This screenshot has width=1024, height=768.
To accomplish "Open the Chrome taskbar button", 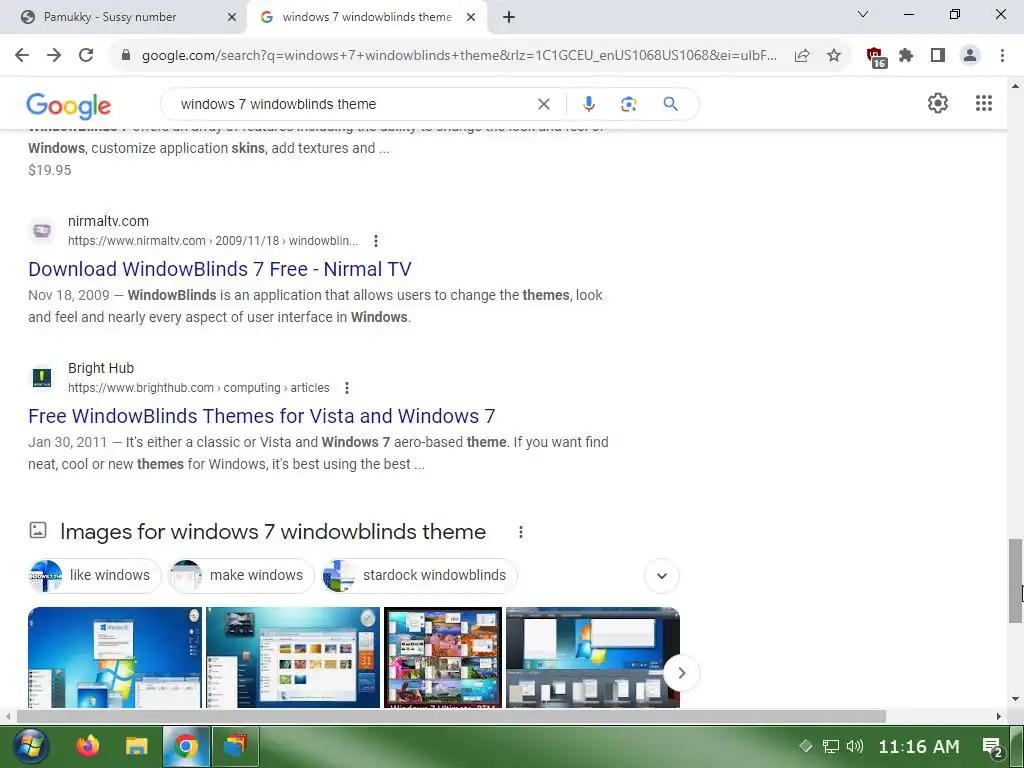I will pyautogui.click(x=186, y=746).
